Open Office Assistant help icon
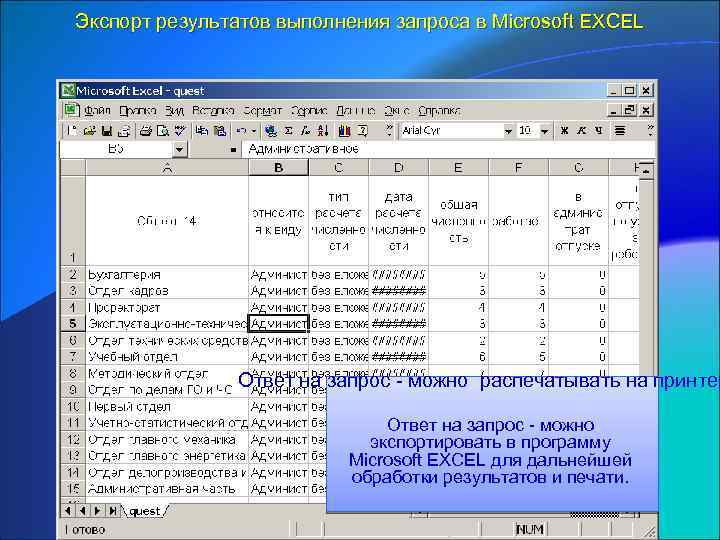 pyautogui.click(x=362, y=131)
